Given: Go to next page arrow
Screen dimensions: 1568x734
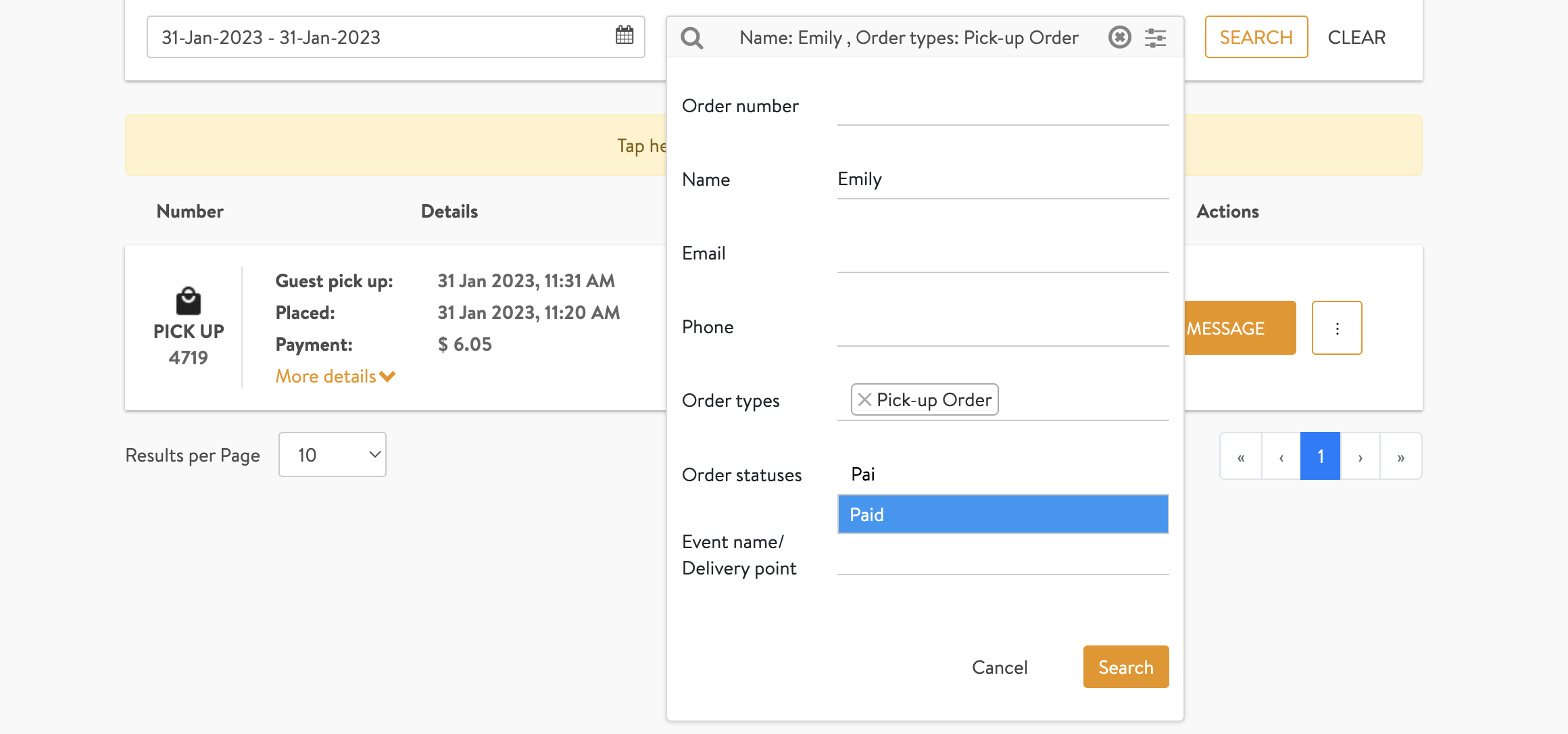Looking at the screenshot, I should tap(1360, 457).
